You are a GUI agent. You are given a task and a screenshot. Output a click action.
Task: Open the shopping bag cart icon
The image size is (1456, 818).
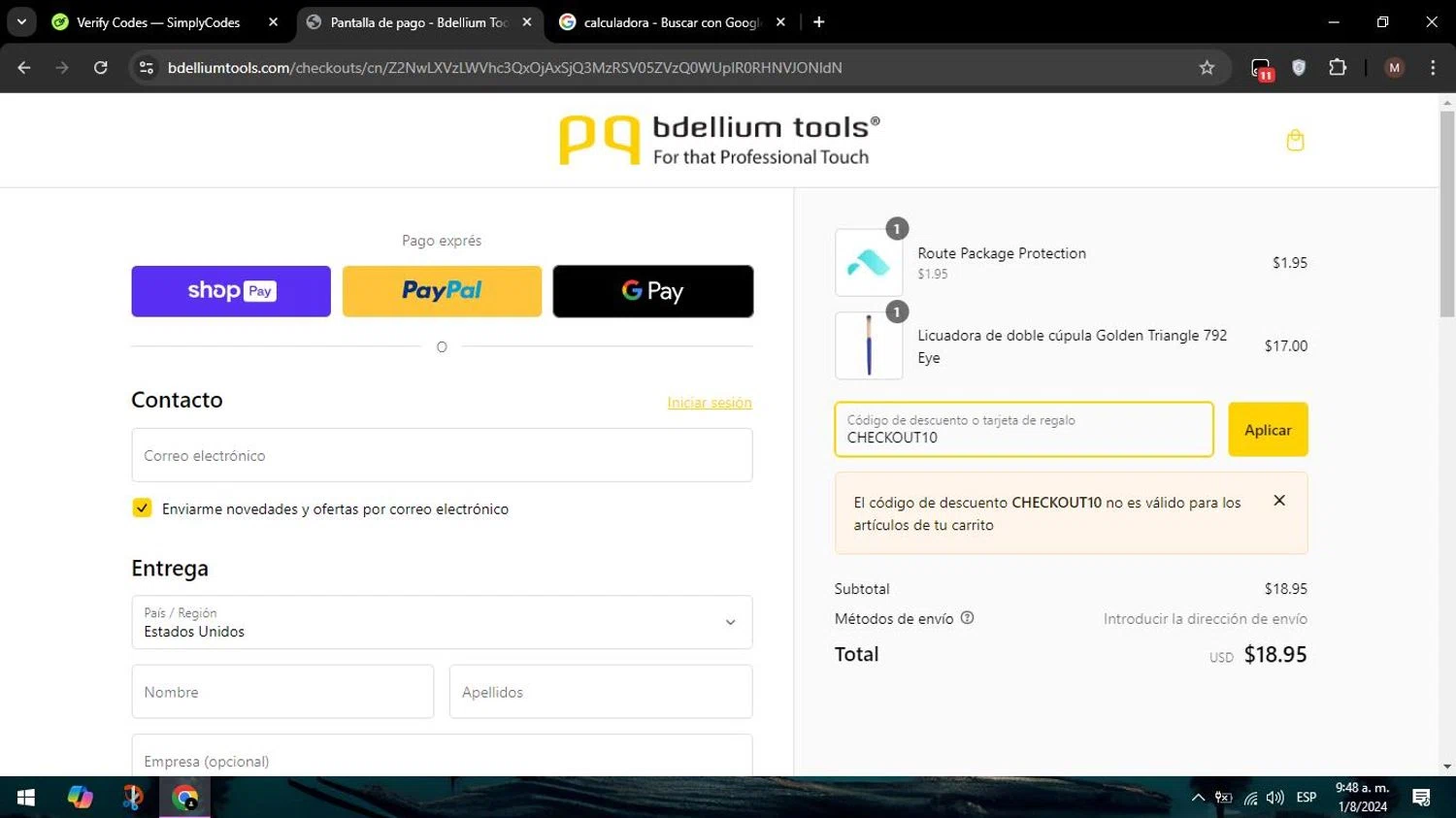click(x=1295, y=141)
